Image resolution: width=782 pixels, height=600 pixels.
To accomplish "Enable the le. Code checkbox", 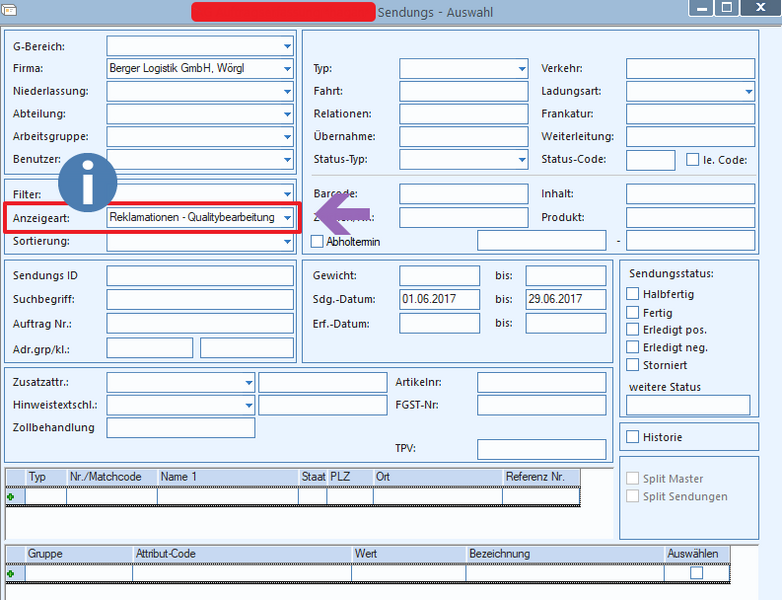I will [x=692, y=160].
